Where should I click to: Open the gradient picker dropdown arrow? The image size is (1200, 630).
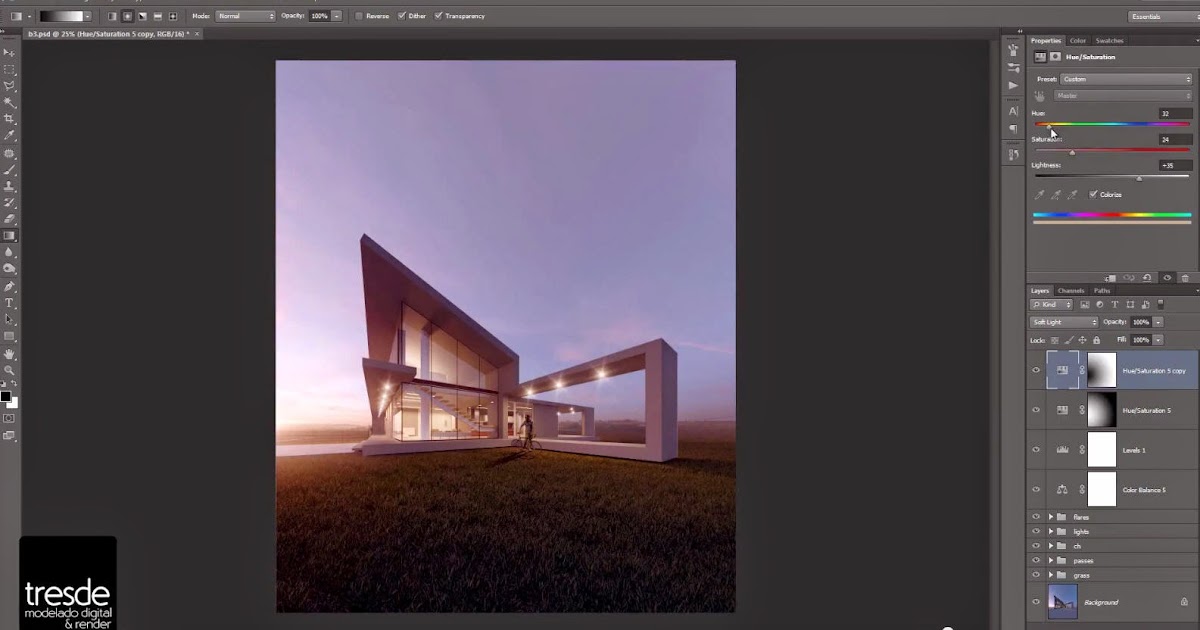coord(88,16)
